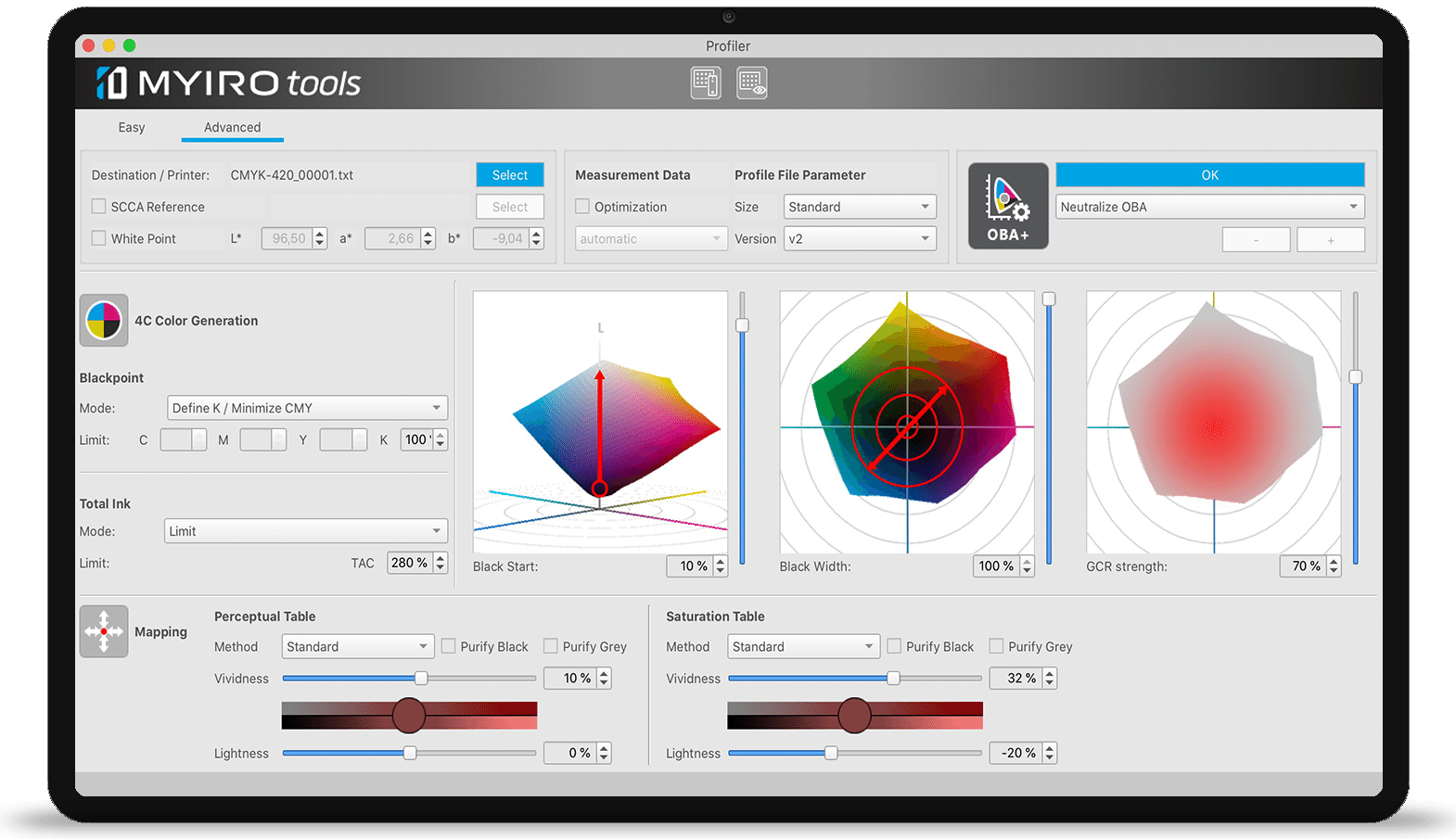Click the K limit 100 value field

(x=417, y=439)
